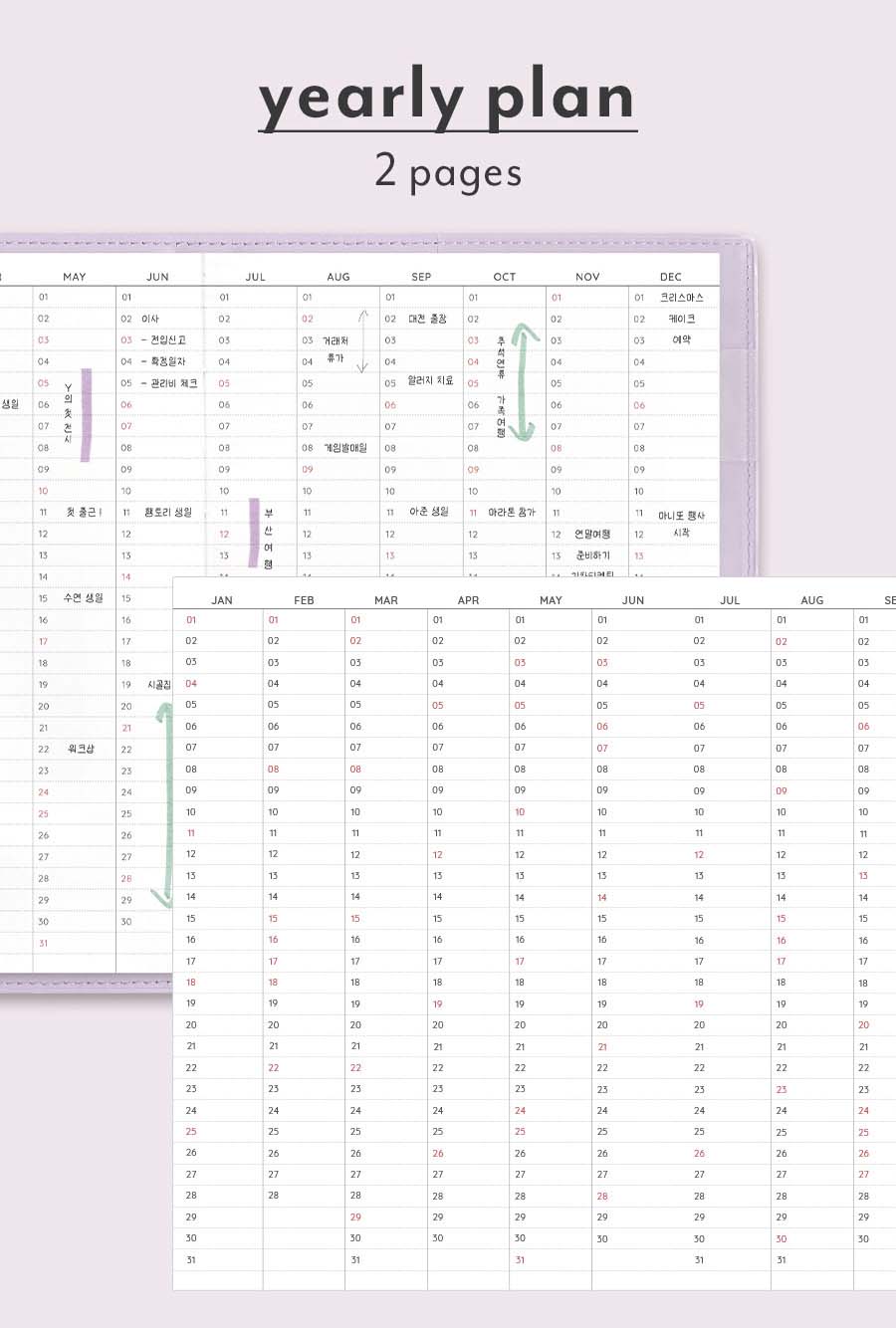Select the 'yearly plan' title text

click(447, 101)
